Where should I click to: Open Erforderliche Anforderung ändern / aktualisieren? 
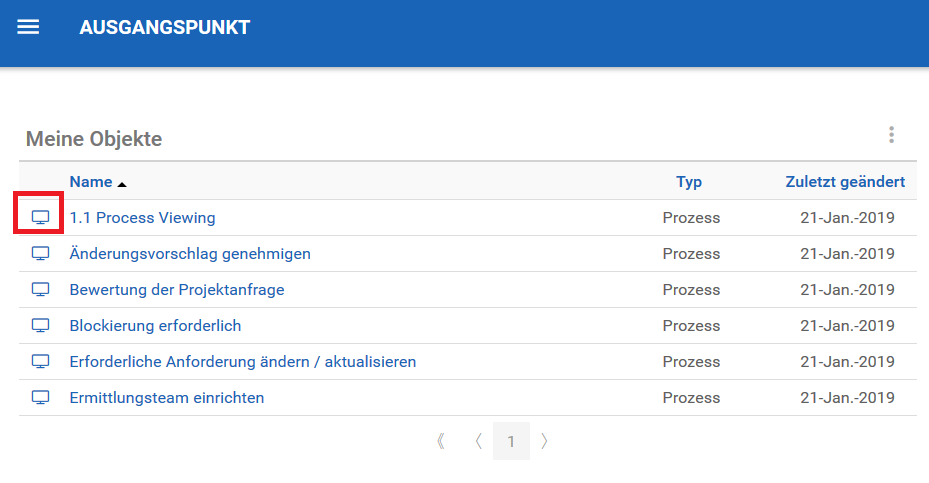point(243,362)
